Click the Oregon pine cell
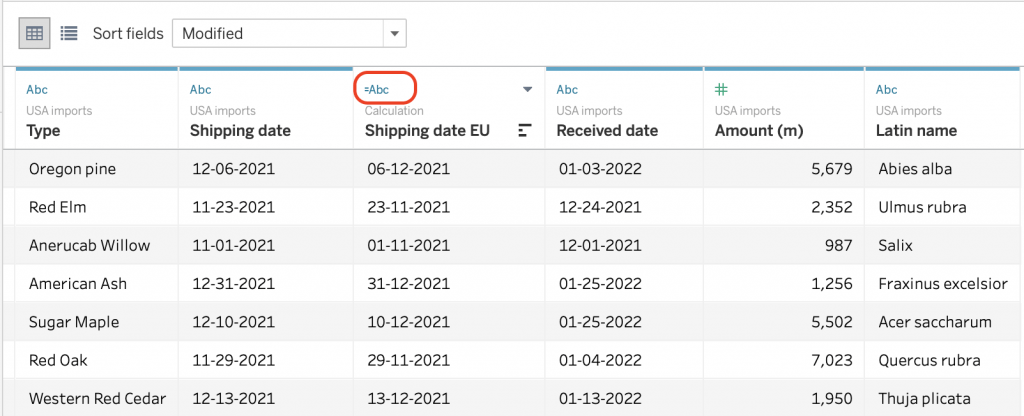The height and width of the screenshot is (416, 1024). [72, 169]
